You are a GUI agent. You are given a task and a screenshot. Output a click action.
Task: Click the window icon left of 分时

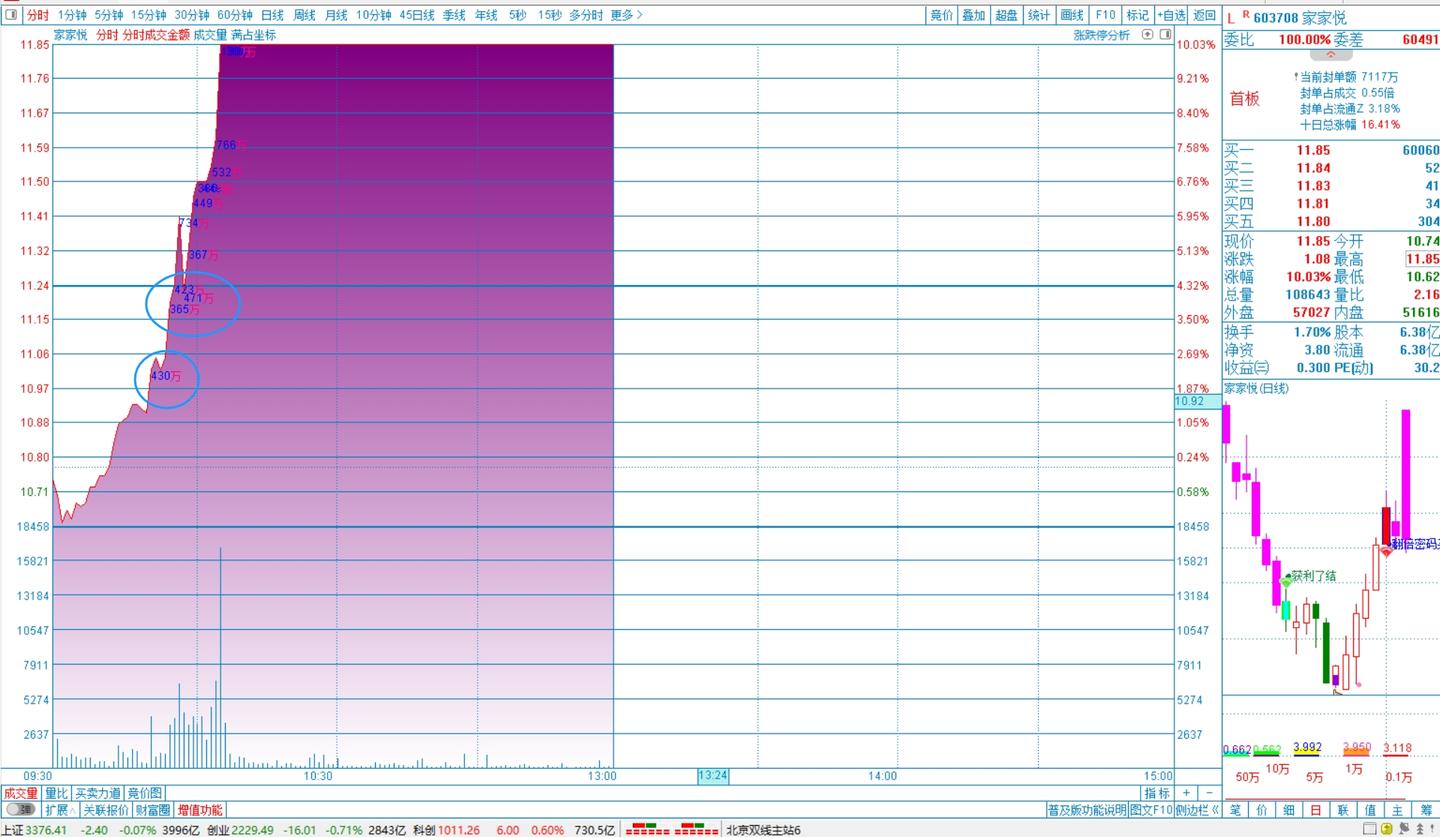point(11,15)
